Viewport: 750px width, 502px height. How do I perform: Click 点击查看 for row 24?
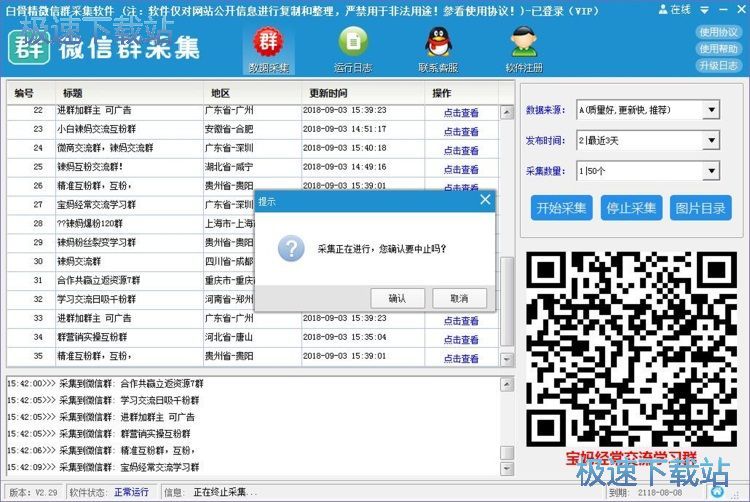click(461, 151)
